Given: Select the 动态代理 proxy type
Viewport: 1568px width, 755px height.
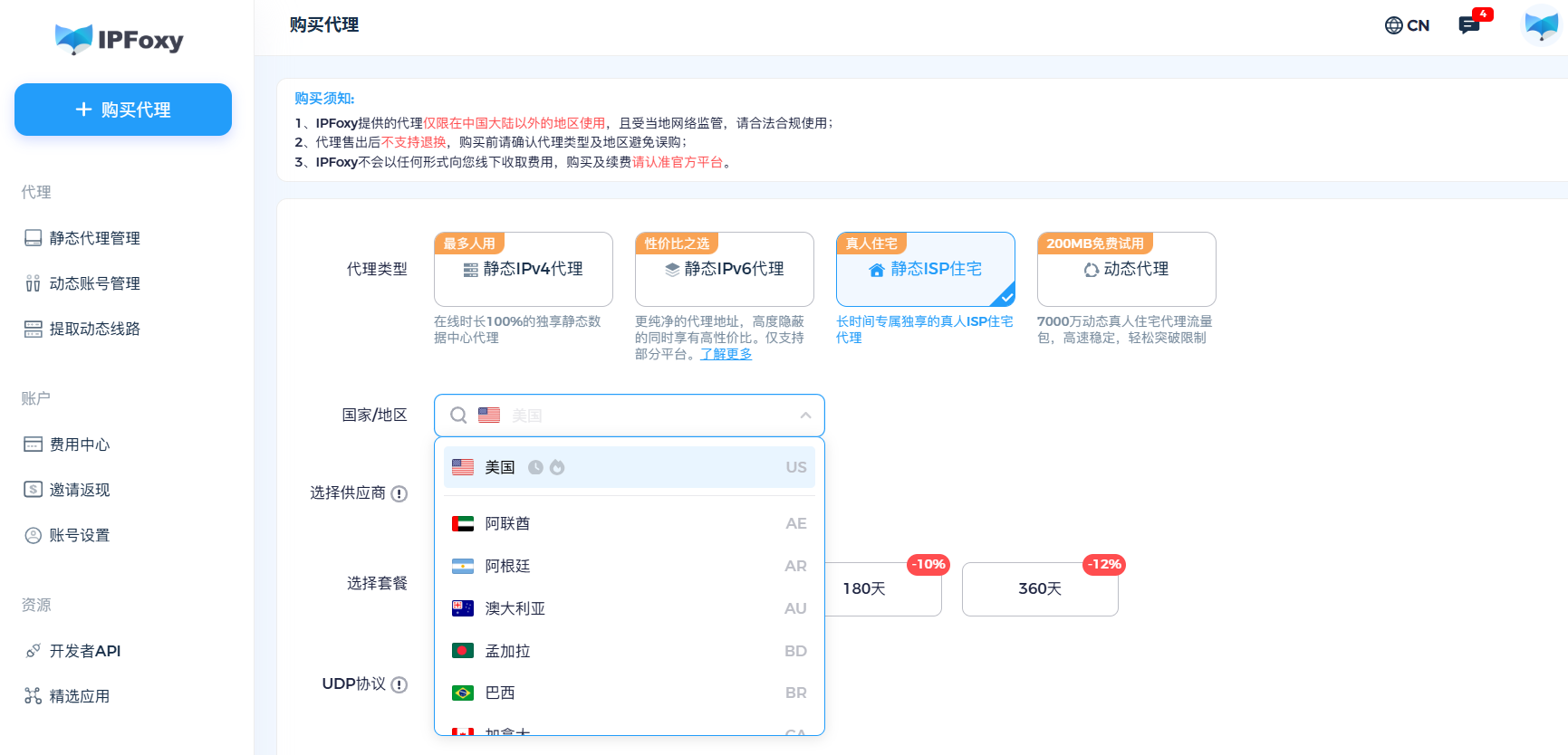Looking at the screenshot, I should click(1127, 269).
